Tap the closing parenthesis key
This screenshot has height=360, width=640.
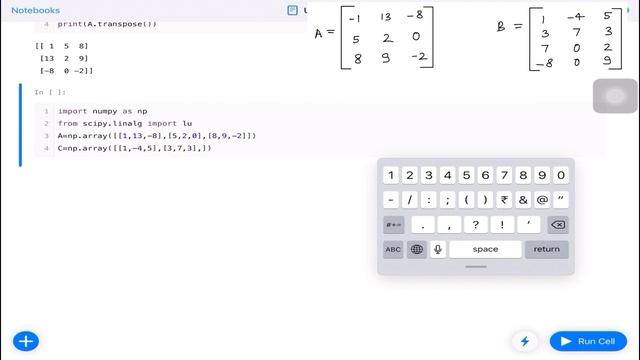(x=485, y=200)
